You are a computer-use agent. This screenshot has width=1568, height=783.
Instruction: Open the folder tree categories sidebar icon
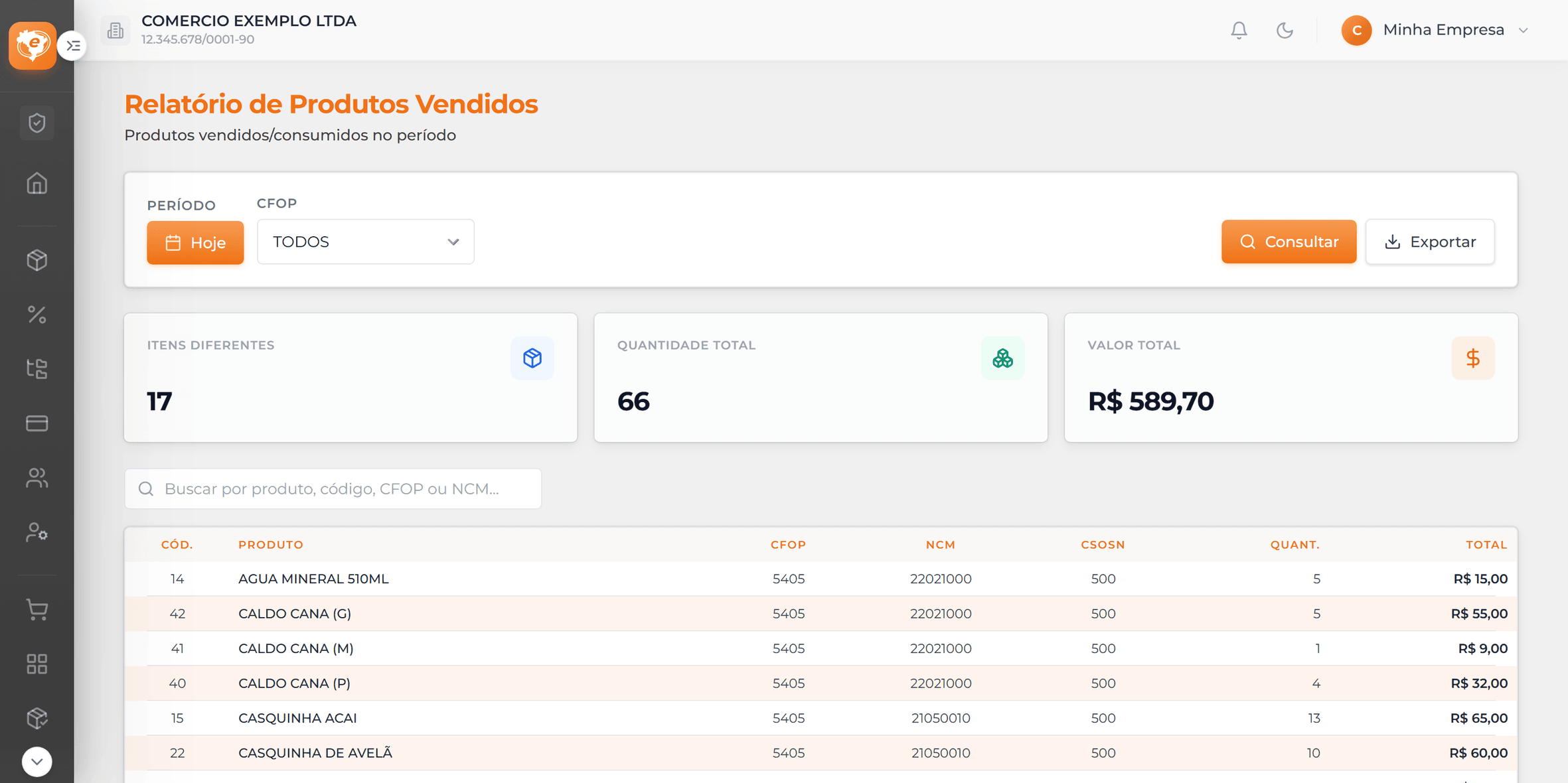pos(37,369)
